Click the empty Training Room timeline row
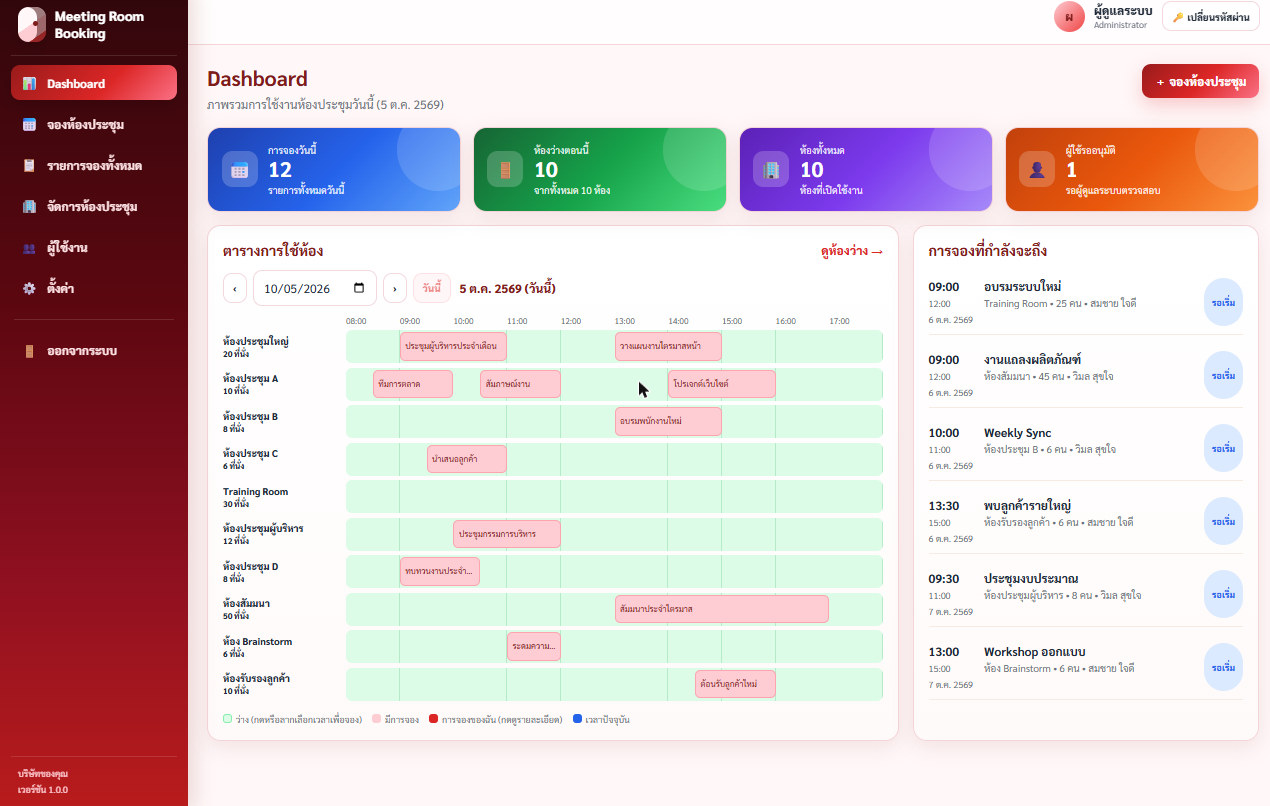Screen dimensions: 1270x806 [x=614, y=496]
